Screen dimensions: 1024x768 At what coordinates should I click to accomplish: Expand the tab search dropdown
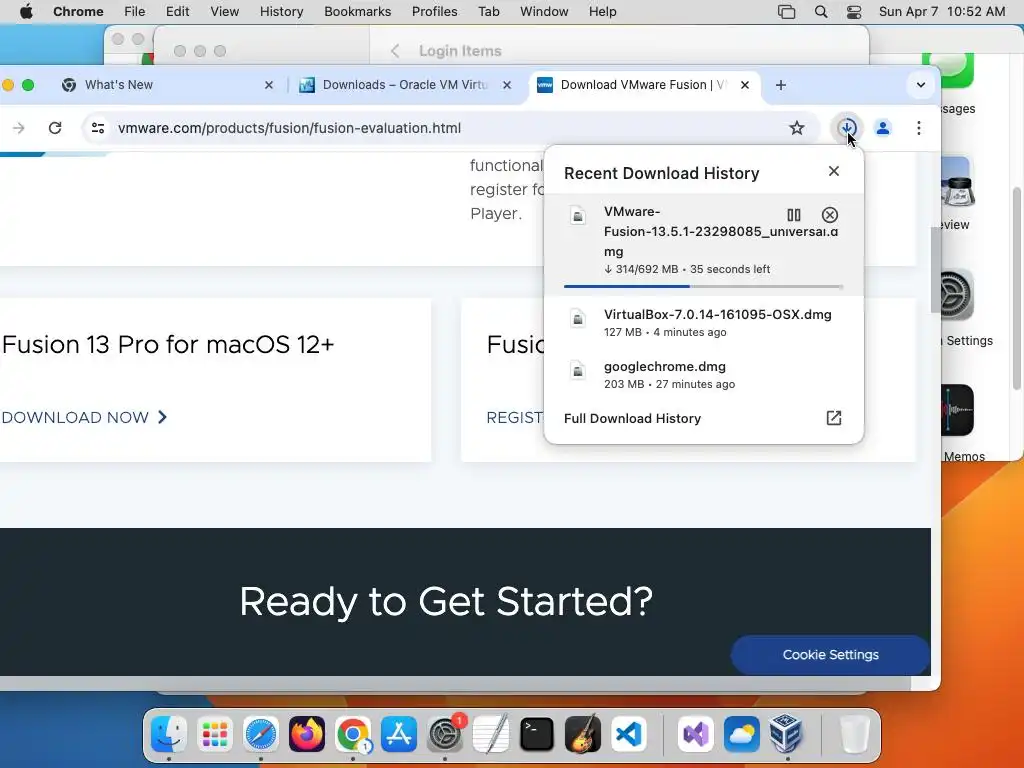coord(920,85)
